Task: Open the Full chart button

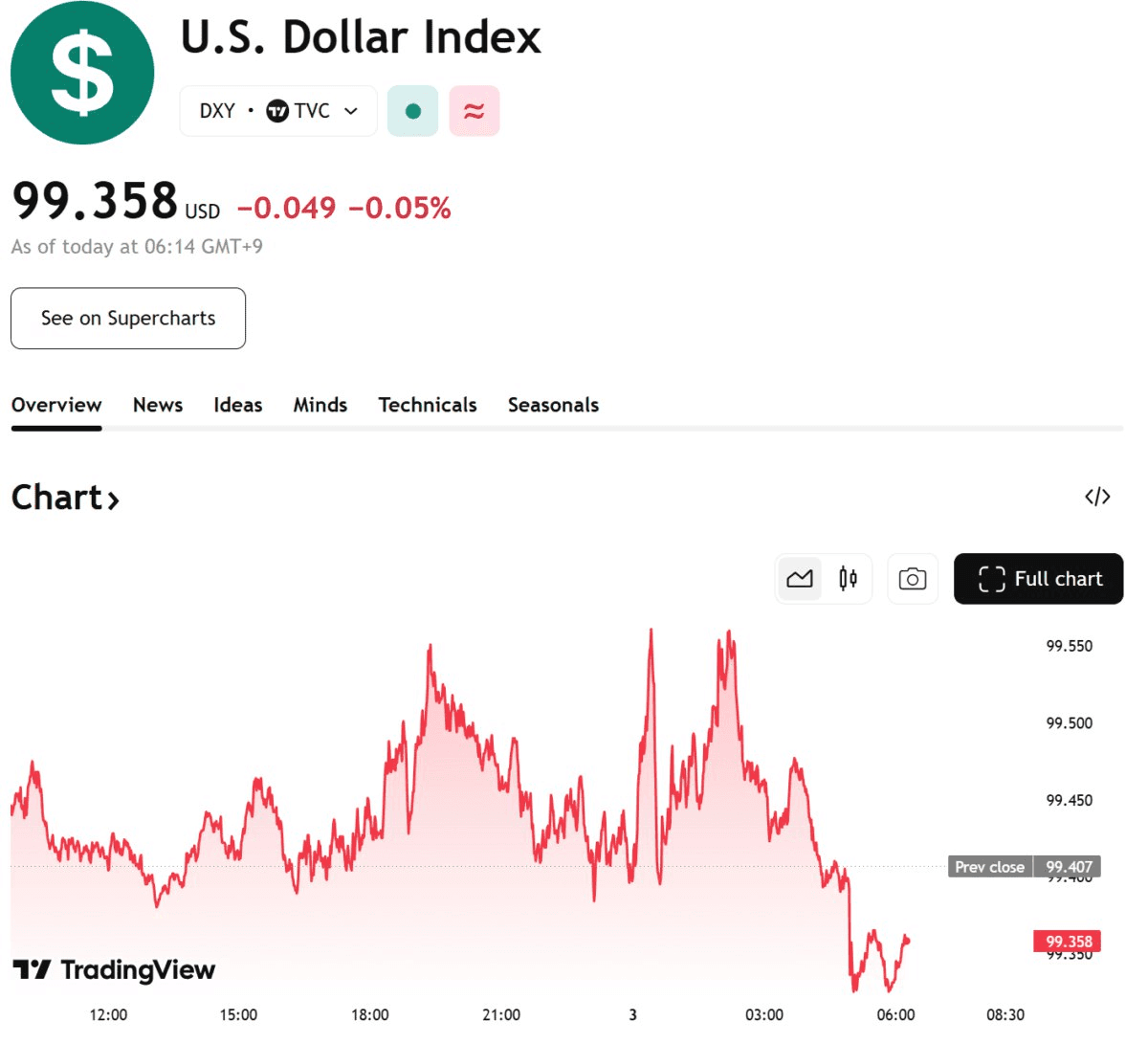Action: tap(1038, 579)
